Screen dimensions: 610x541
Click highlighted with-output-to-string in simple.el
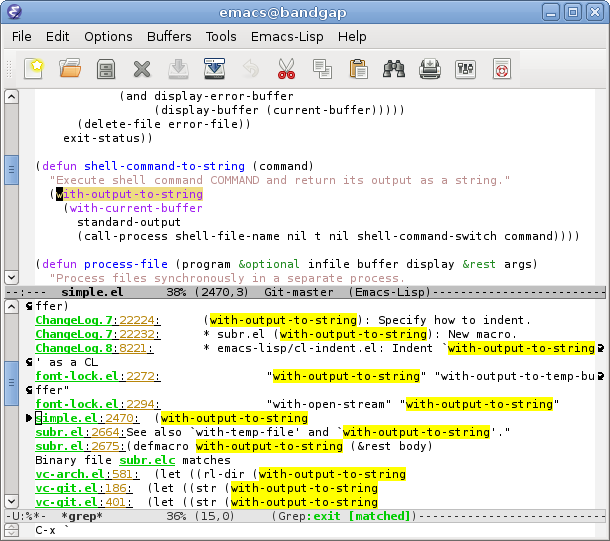(130, 194)
